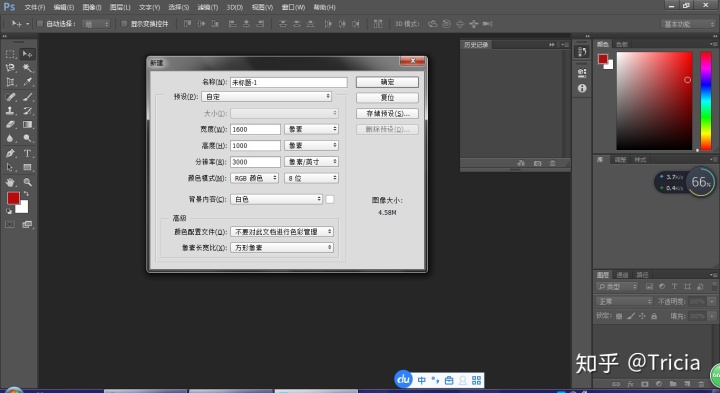Viewport: 720px width, 393px height.
Task: Select the Magic Wand tool
Action: coord(28,68)
